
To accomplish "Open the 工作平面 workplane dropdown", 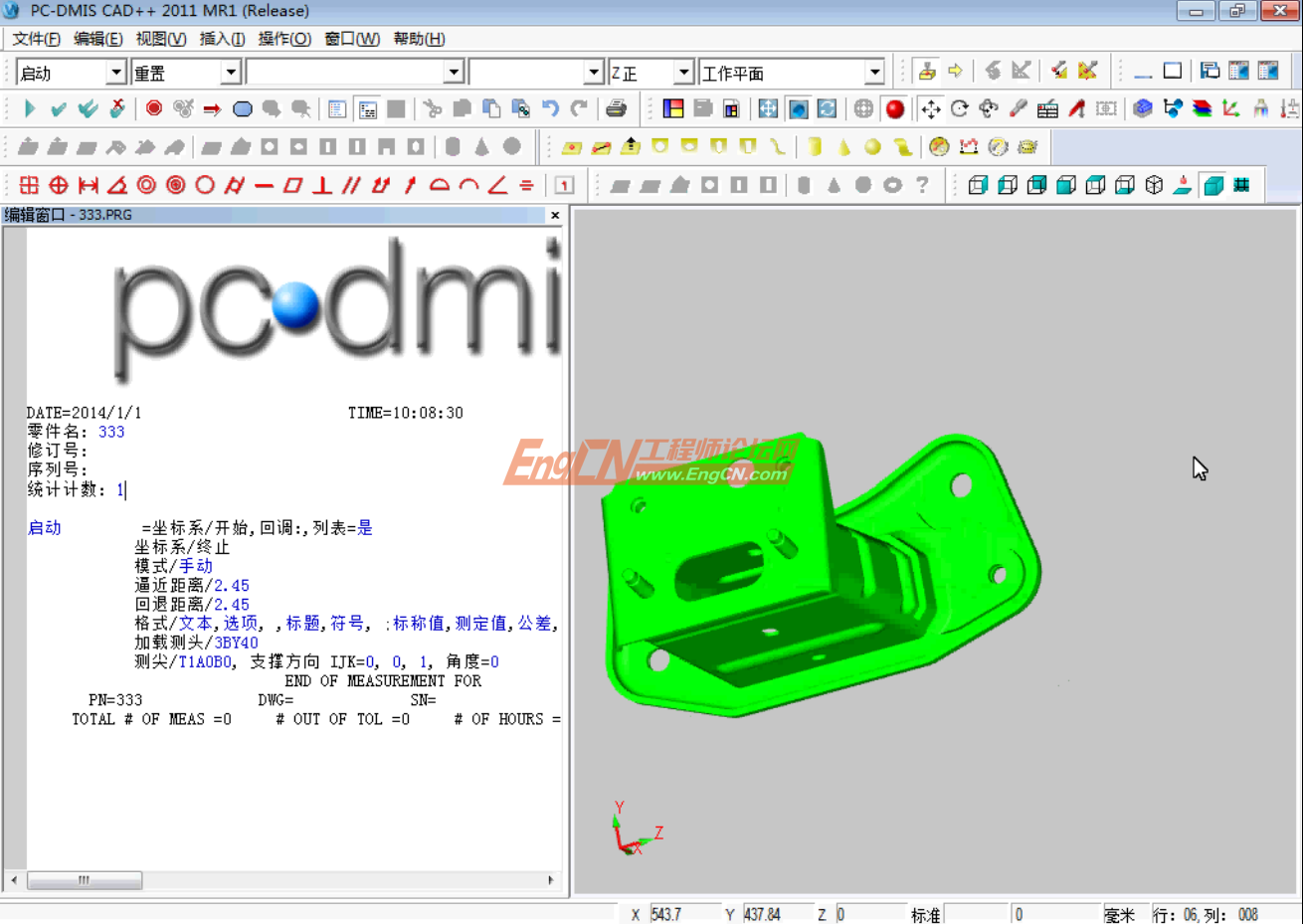I will [x=874, y=73].
